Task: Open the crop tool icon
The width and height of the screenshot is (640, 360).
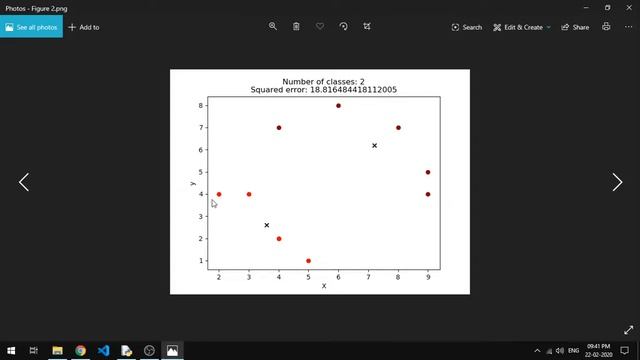Action: point(367,27)
